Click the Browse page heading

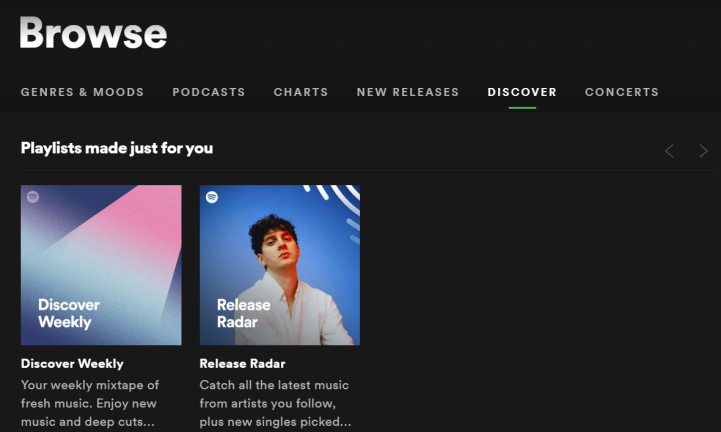click(93, 33)
